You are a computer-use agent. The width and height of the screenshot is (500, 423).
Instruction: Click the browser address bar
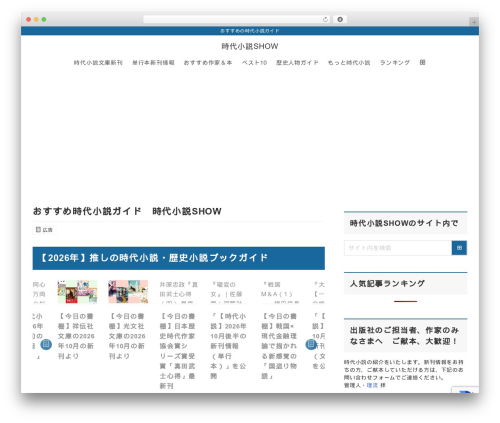point(237,20)
